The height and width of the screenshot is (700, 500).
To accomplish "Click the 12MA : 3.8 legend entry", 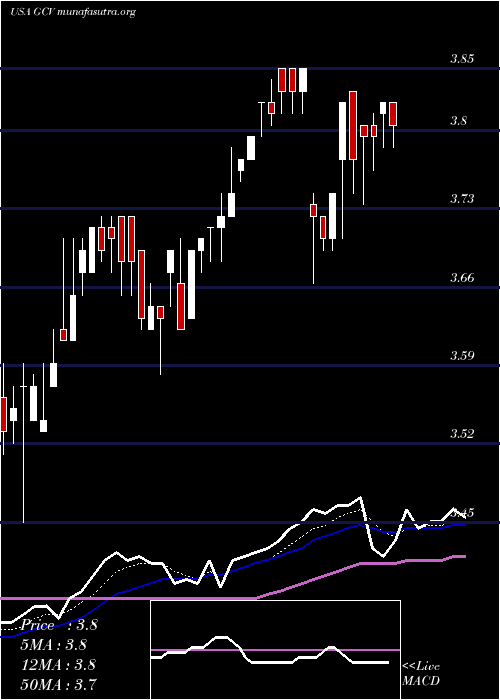I will pyautogui.click(x=58, y=665).
